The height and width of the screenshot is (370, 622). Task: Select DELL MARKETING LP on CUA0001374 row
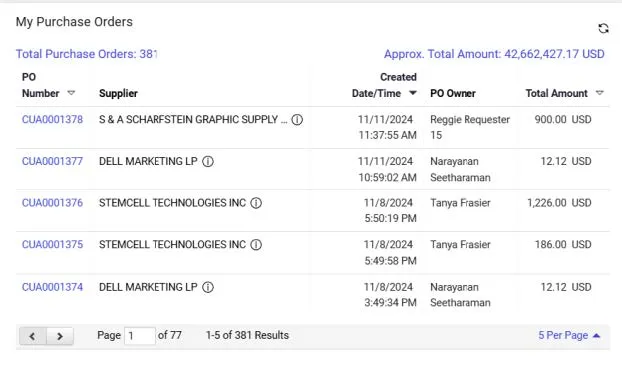(148, 287)
